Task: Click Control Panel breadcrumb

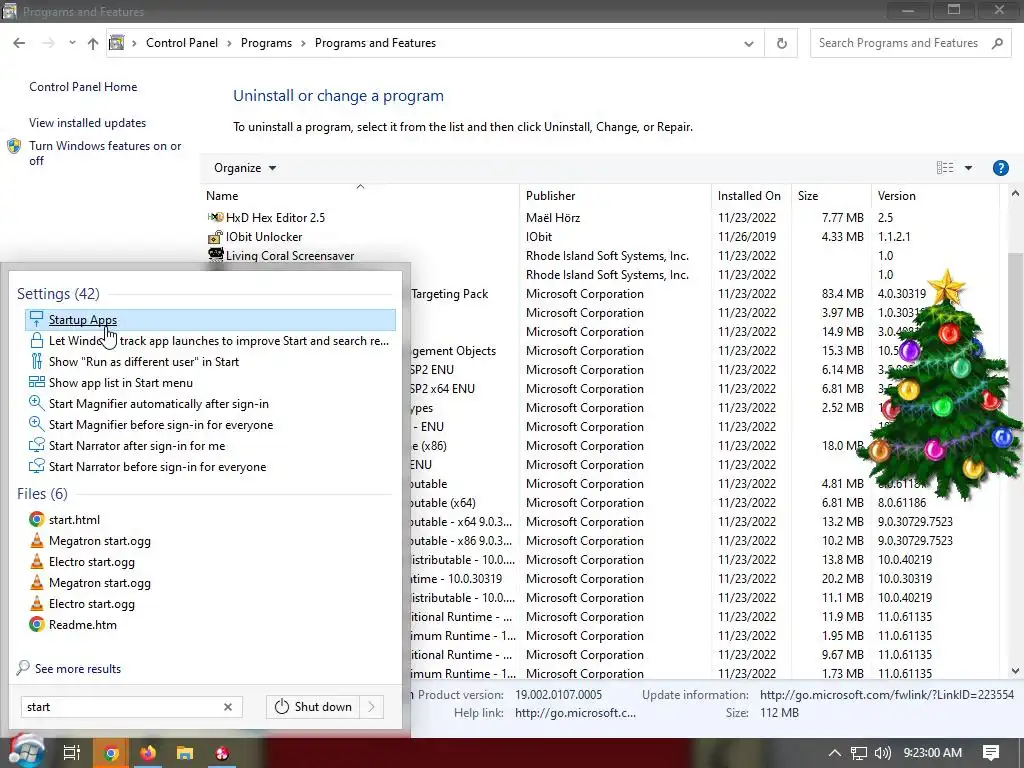Action: coord(182,43)
